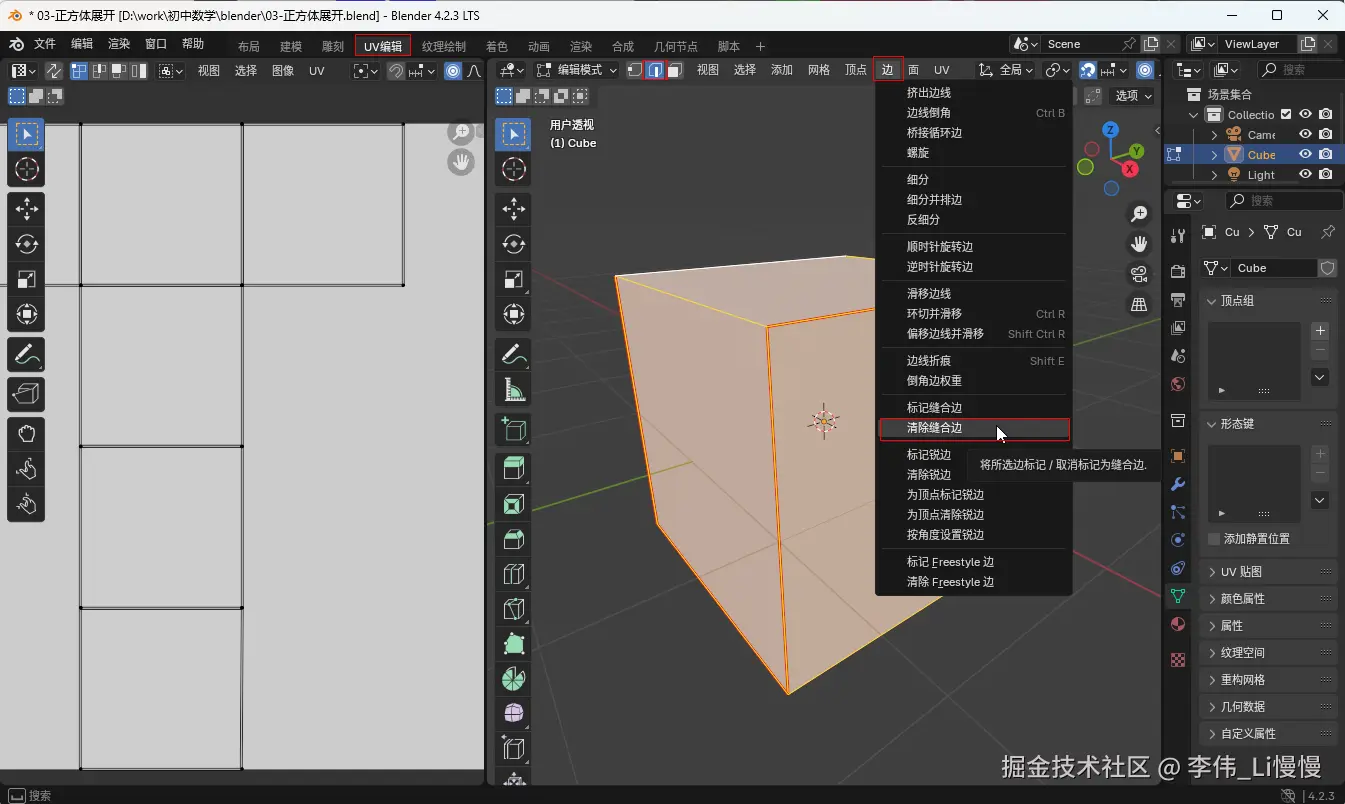Select the Measure tool in 3D viewport
1345x804 pixels.
(x=514, y=390)
